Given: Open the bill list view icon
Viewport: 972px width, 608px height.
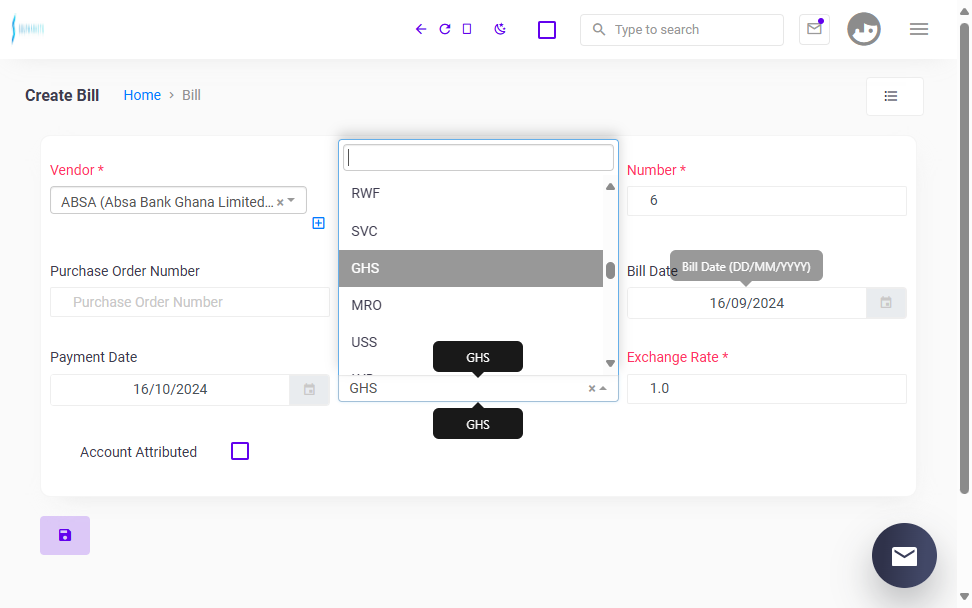Looking at the screenshot, I should pos(894,96).
